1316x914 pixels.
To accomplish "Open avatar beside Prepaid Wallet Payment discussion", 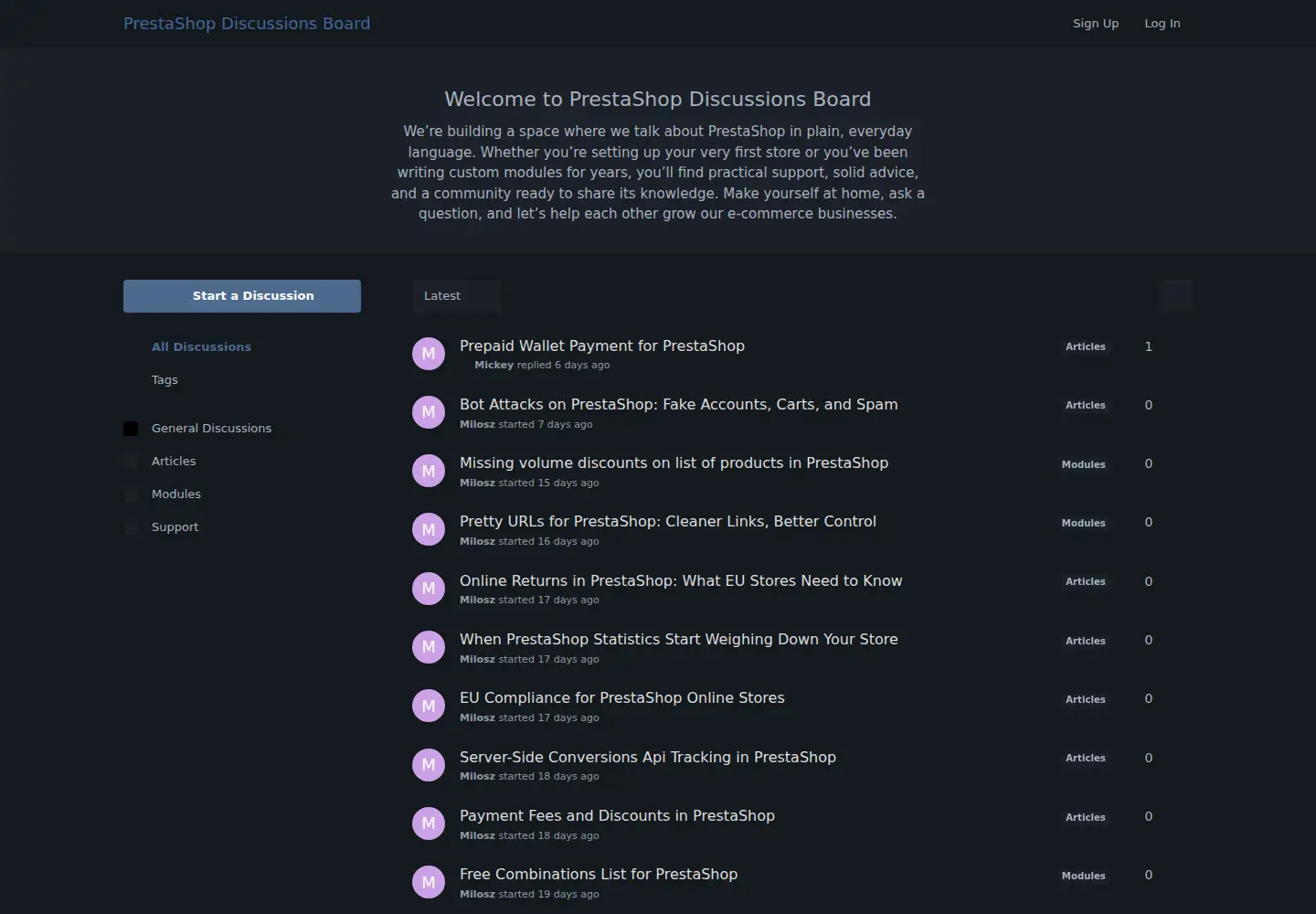I will [x=429, y=354].
